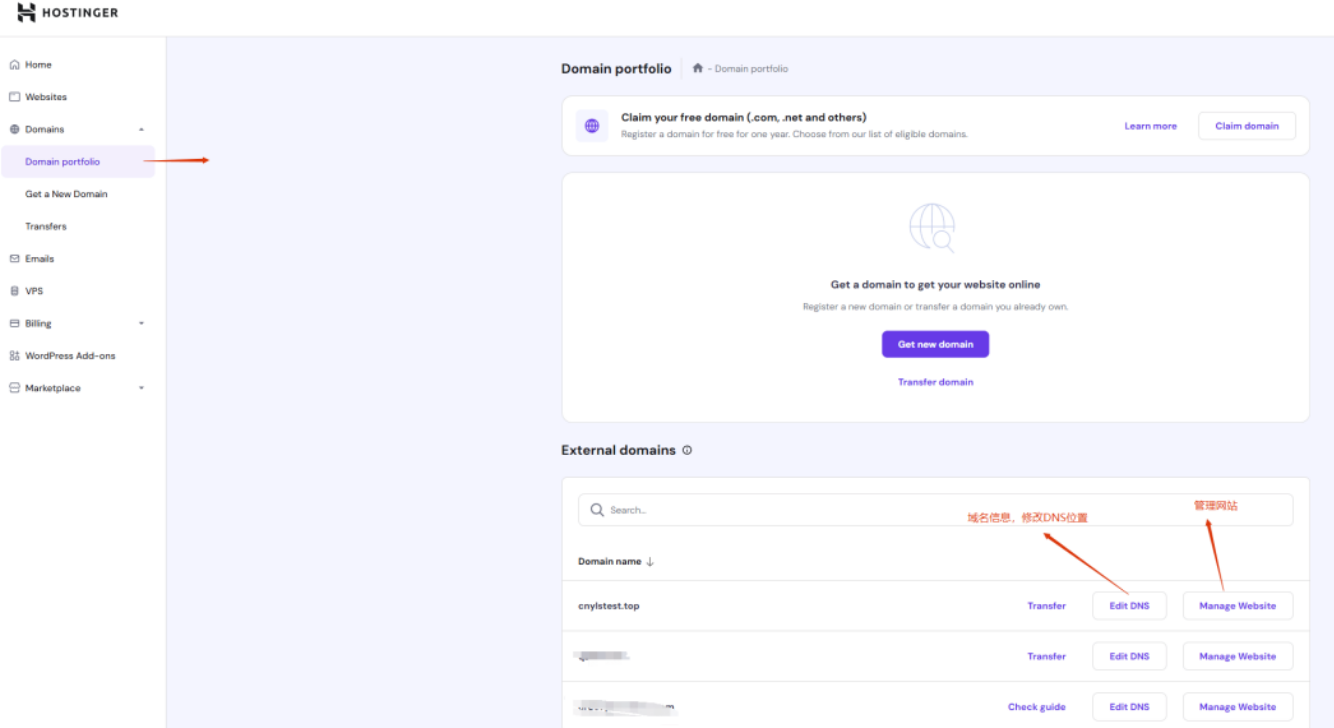
Task: Expand the Marketplace sidebar section
Action: [141, 388]
